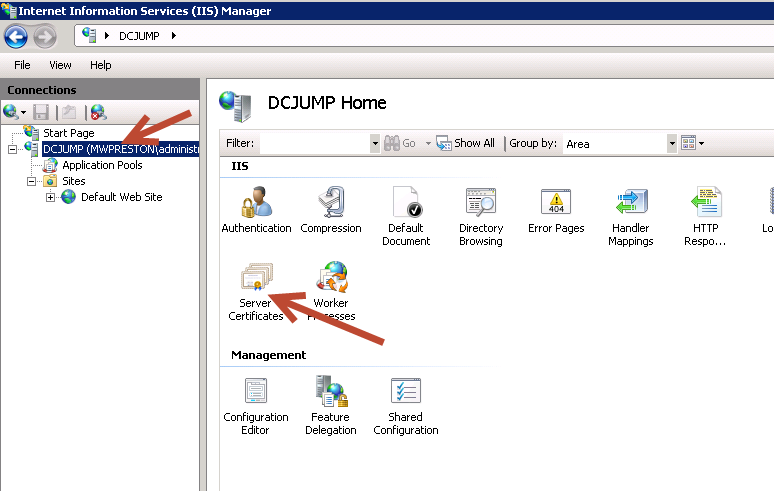
Task: Open Default Document settings
Action: coord(406,216)
